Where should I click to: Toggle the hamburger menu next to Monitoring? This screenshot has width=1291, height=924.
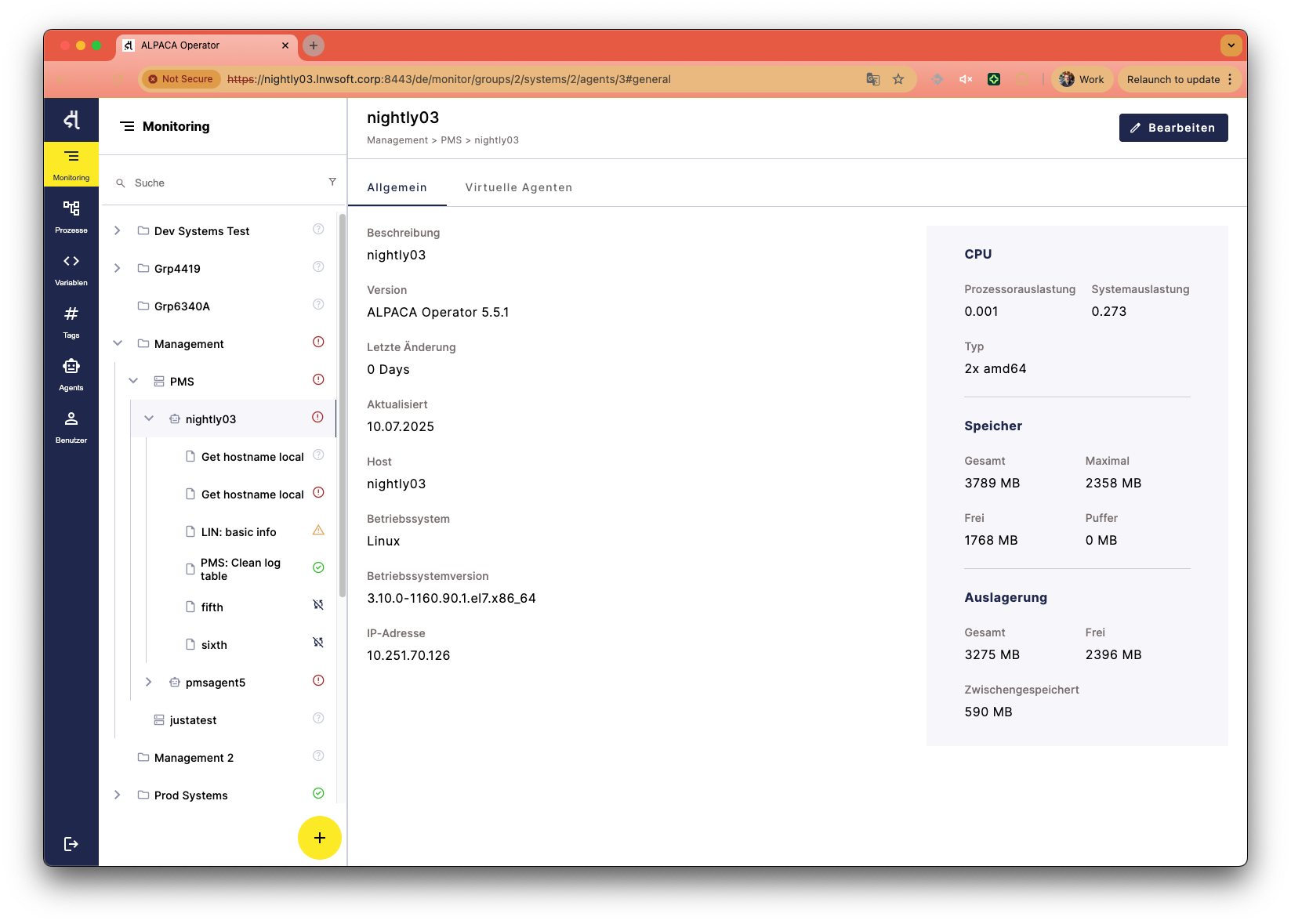(127, 126)
